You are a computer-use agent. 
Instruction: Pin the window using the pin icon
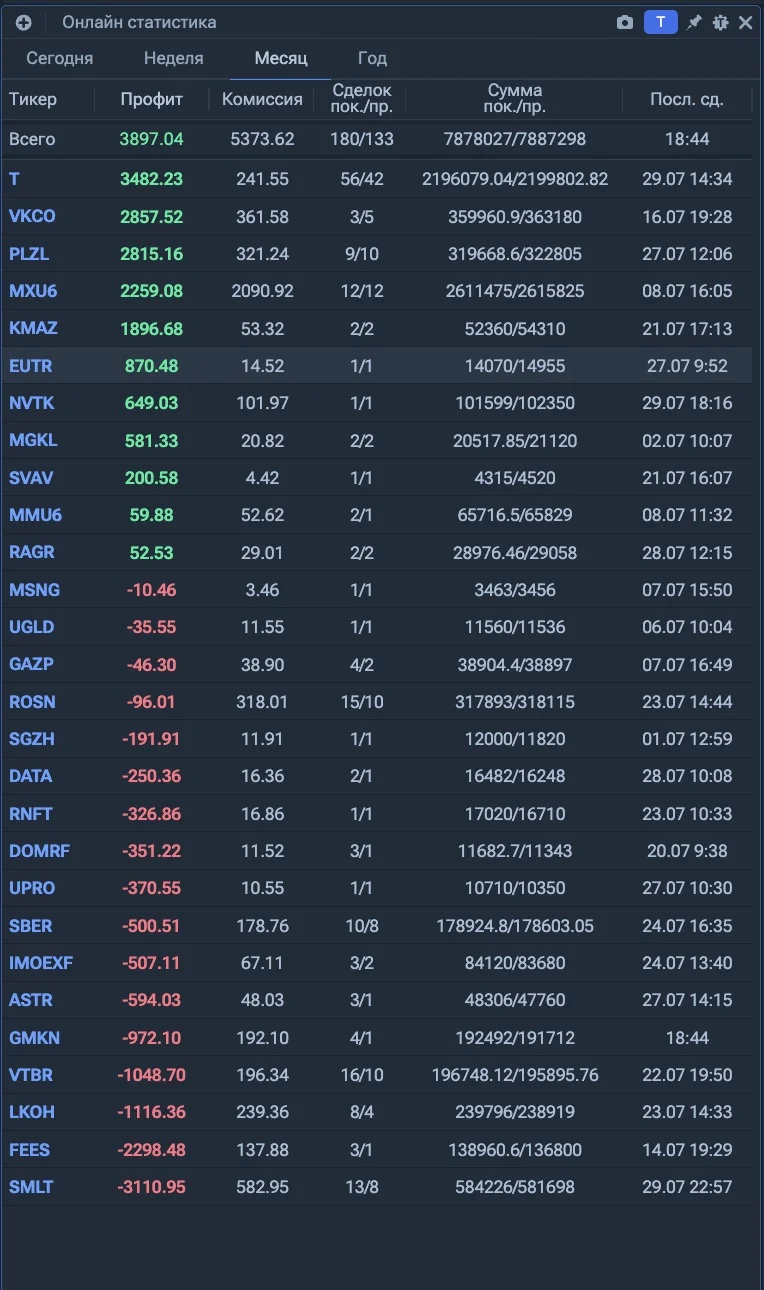pyautogui.click(x=694, y=22)
